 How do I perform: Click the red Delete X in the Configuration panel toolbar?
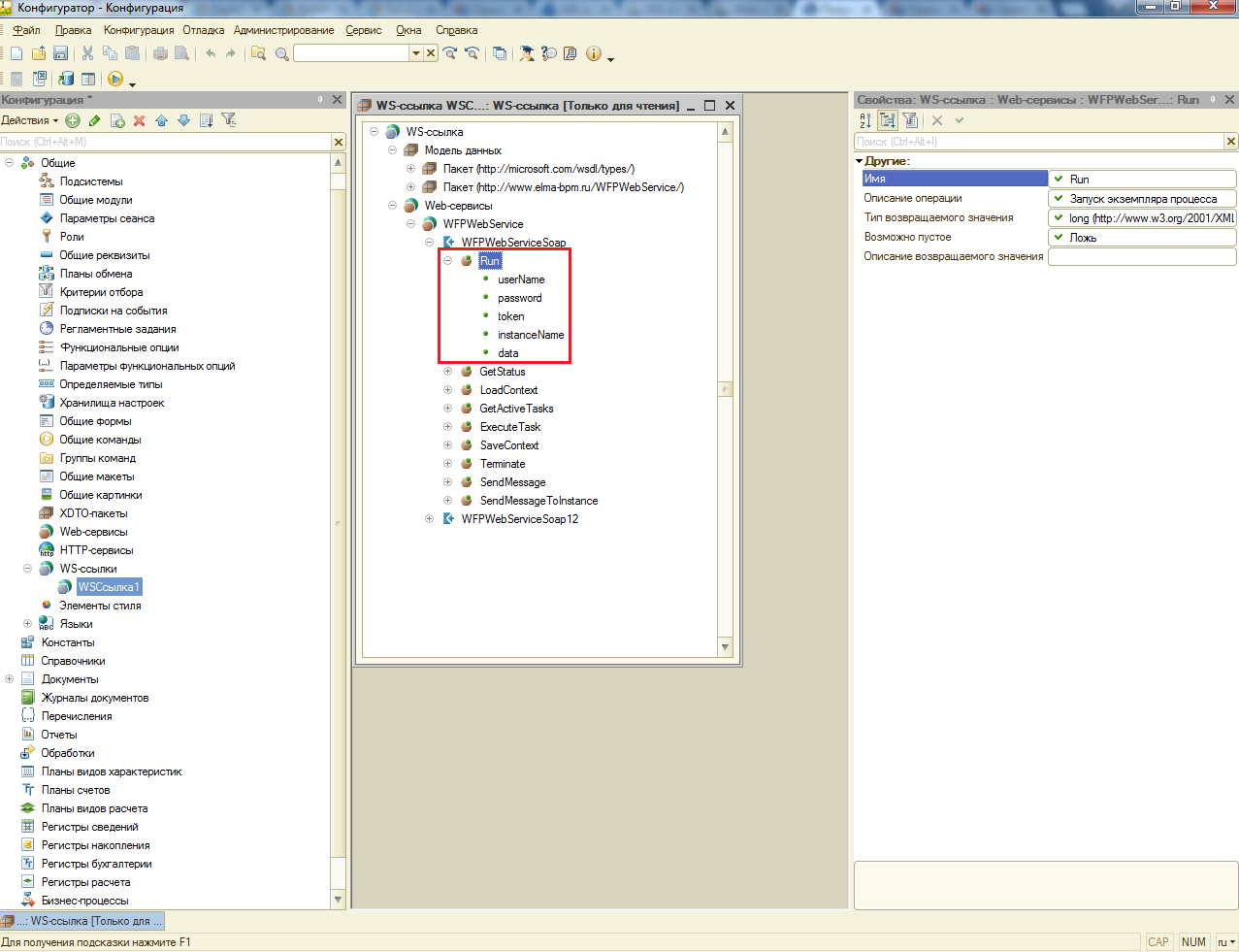(x=139, y=120)
